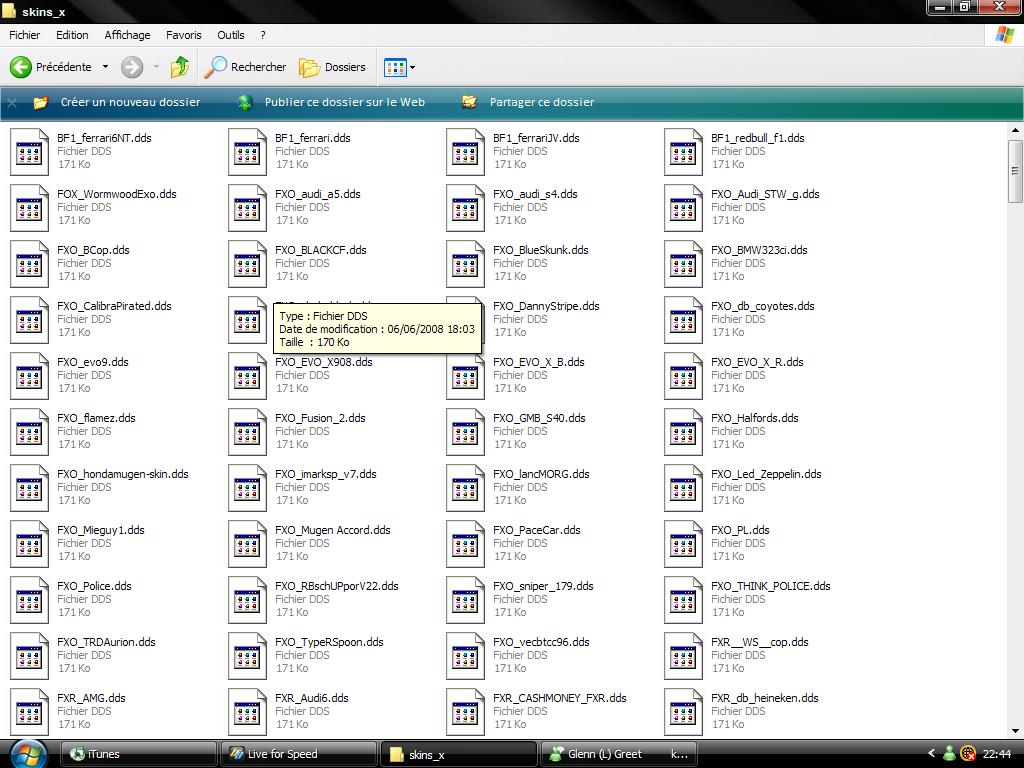Click the scrollbar up arrow
Viewport: 1024px width, 768px height.
[1015, 131]
